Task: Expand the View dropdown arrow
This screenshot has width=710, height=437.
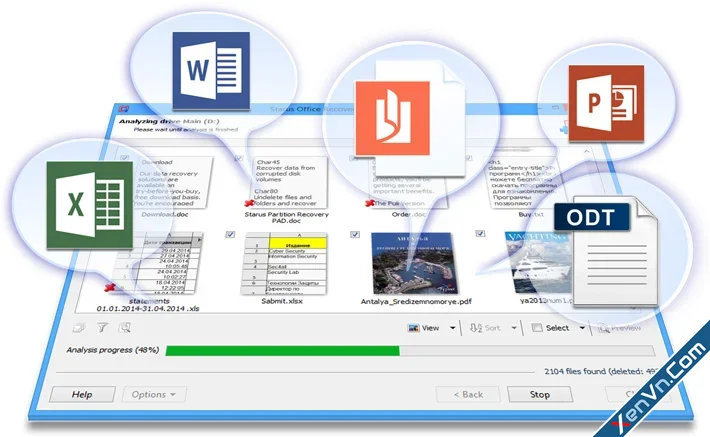Action: point(452,328)
